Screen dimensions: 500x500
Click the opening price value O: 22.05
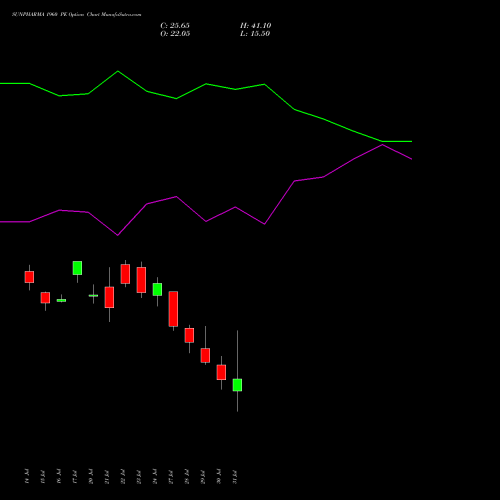coord(175,34)
